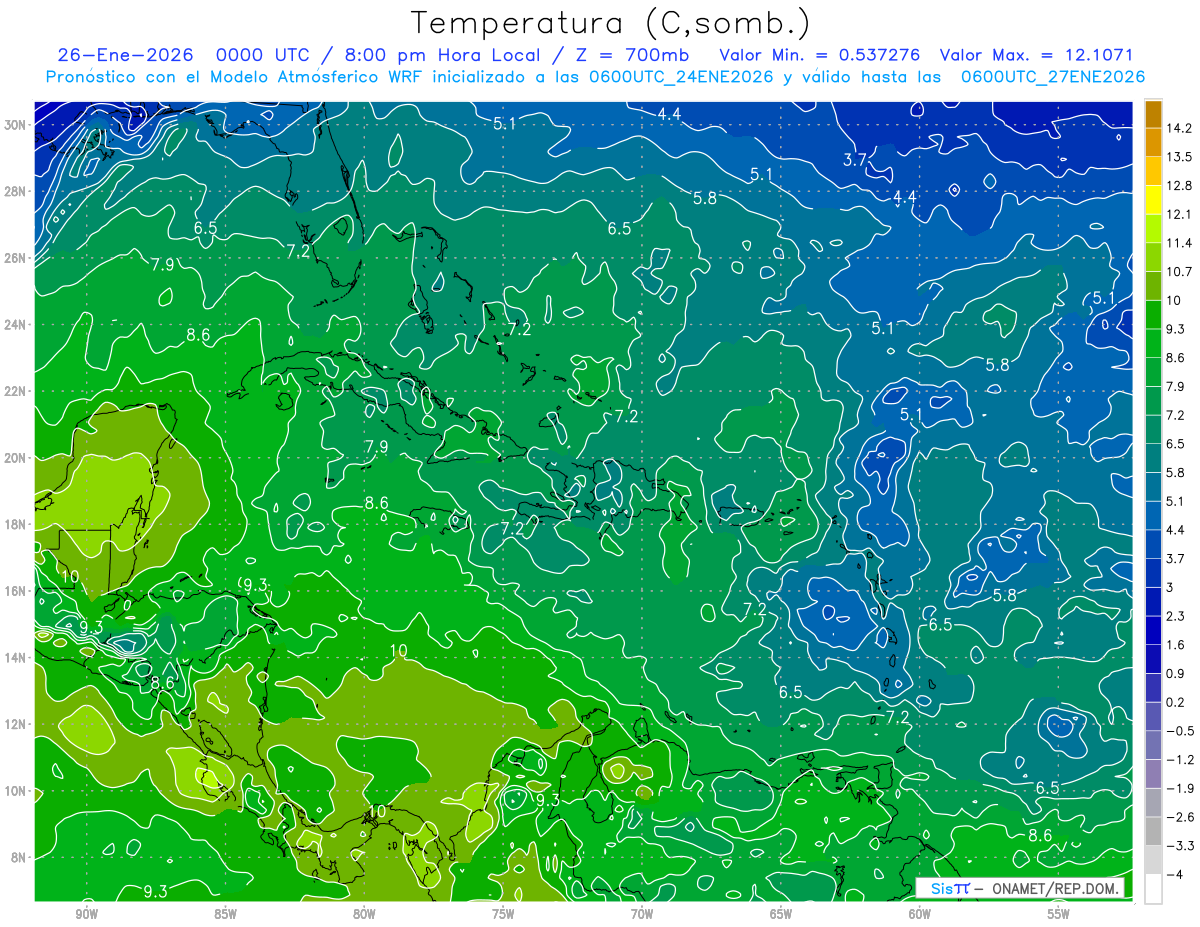Click the colorbar label "-0.5"
Image resolution: width=1200 pixels, height=927 pixels.
pos(1179,731)
